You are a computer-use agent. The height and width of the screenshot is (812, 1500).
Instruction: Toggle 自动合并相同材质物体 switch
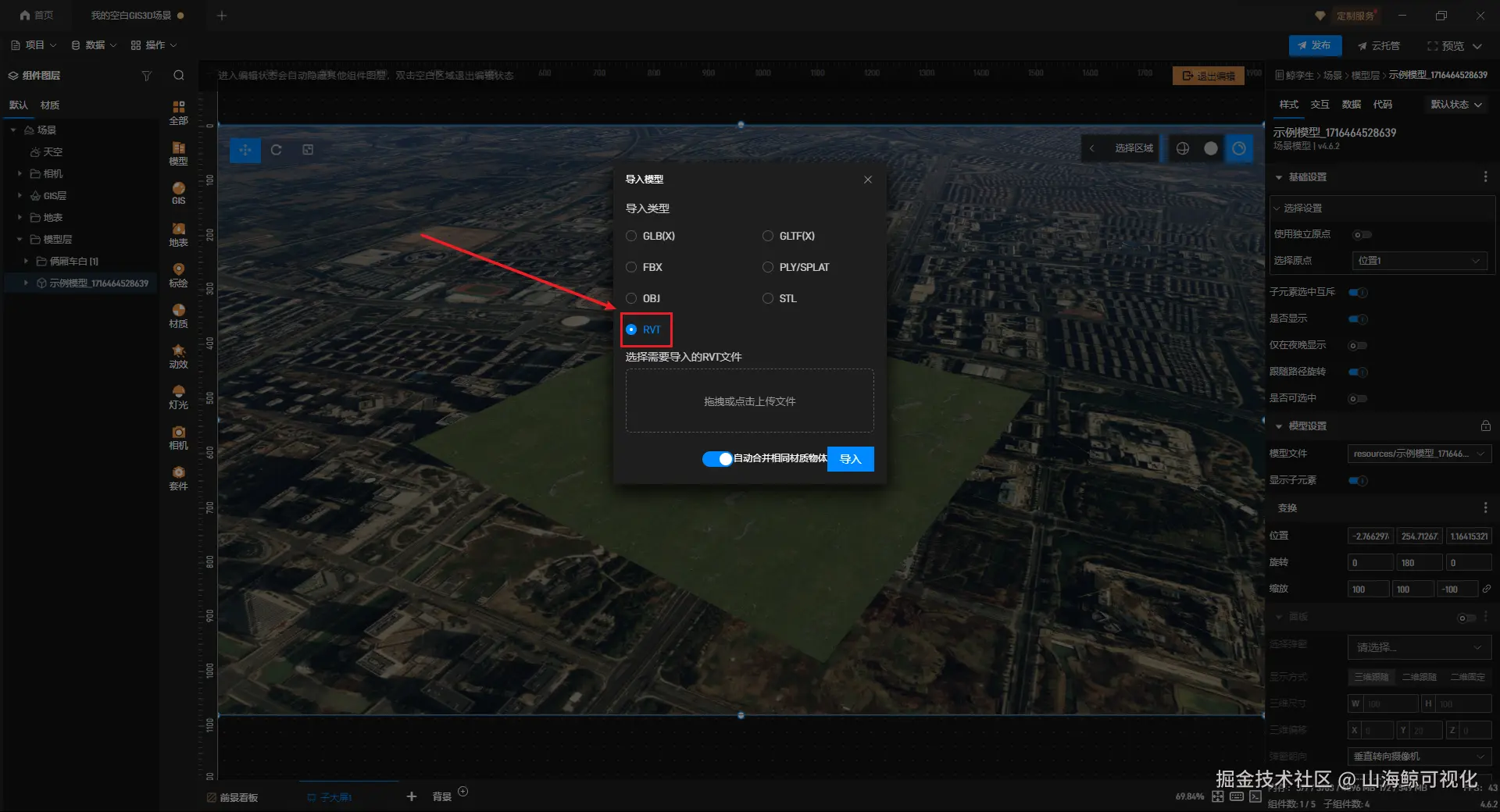pos(717,459)
